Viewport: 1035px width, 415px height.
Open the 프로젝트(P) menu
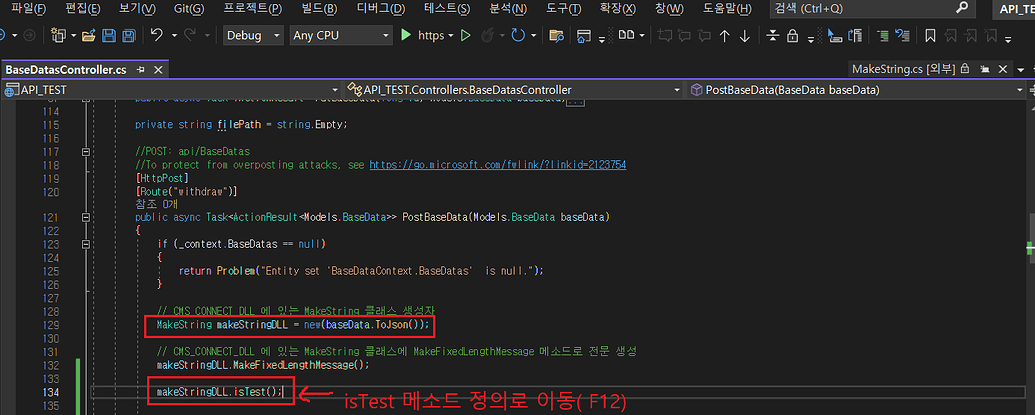pos(253,9)
